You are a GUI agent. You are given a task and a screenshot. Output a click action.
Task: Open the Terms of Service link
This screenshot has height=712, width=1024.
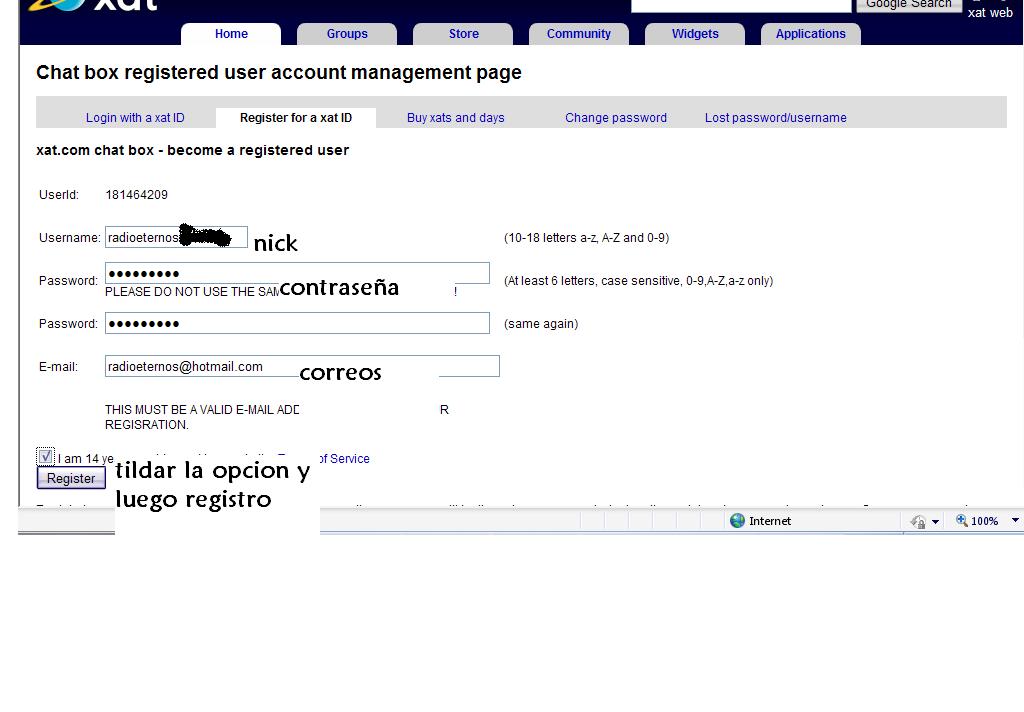[345, 459]
